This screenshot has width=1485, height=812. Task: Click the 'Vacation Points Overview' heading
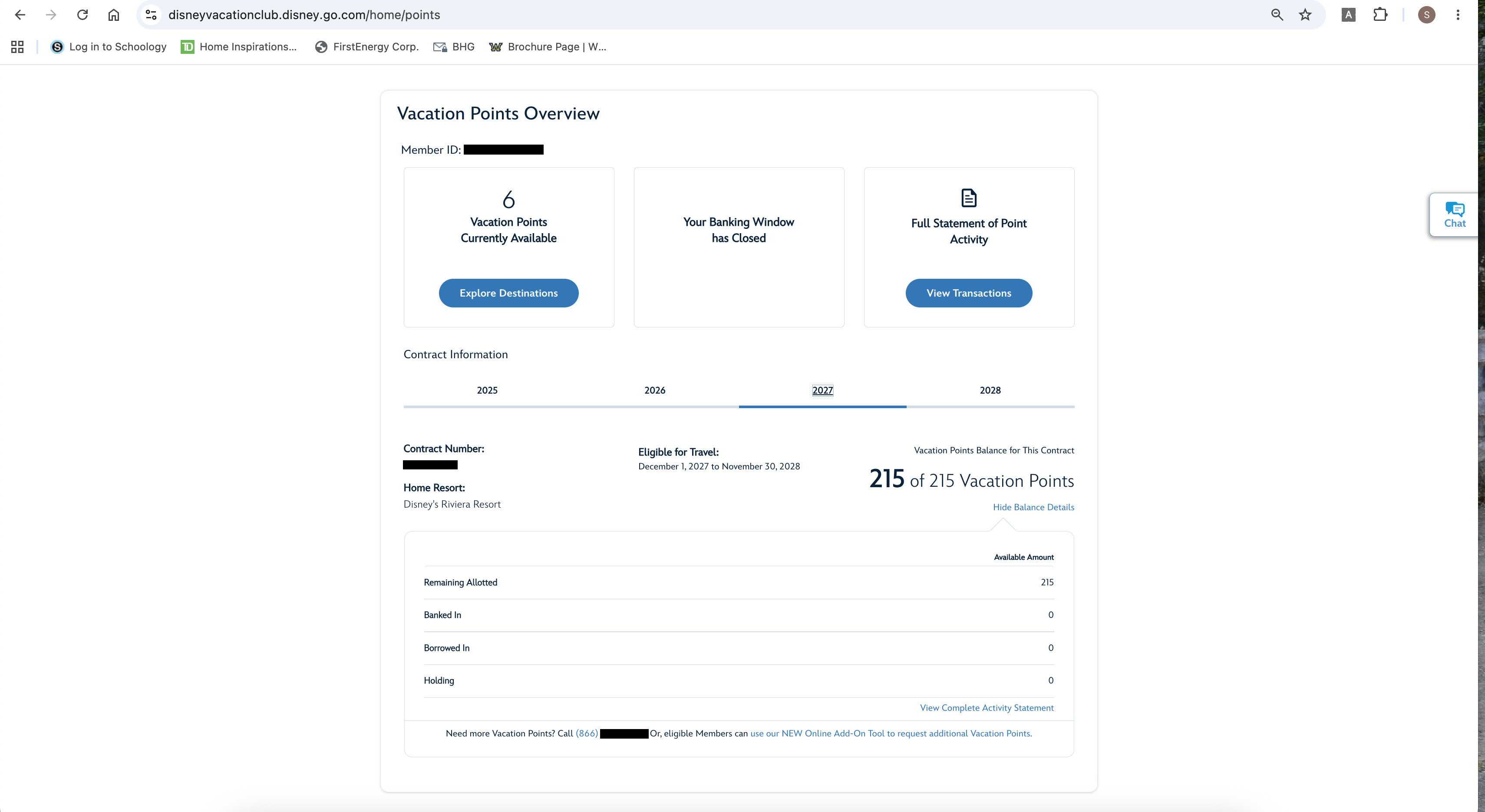(498, 113)
